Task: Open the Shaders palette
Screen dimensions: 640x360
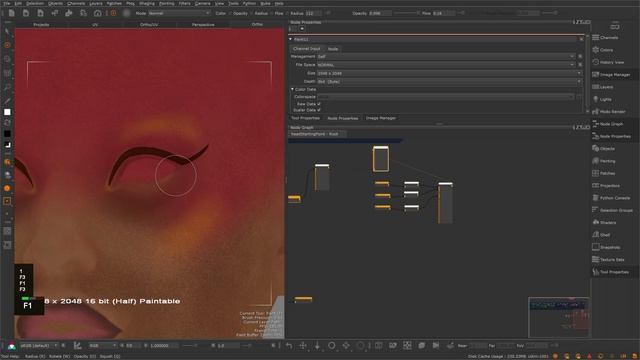Action: pos(604,222)
